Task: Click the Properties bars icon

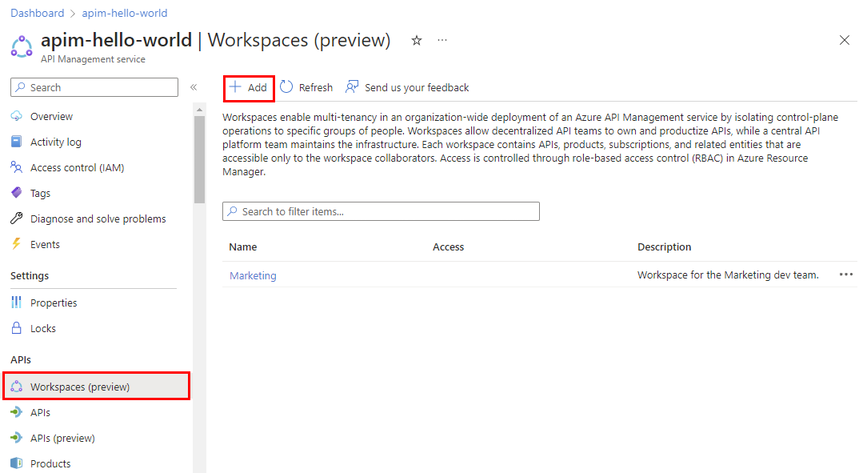Action: [17, 302]
